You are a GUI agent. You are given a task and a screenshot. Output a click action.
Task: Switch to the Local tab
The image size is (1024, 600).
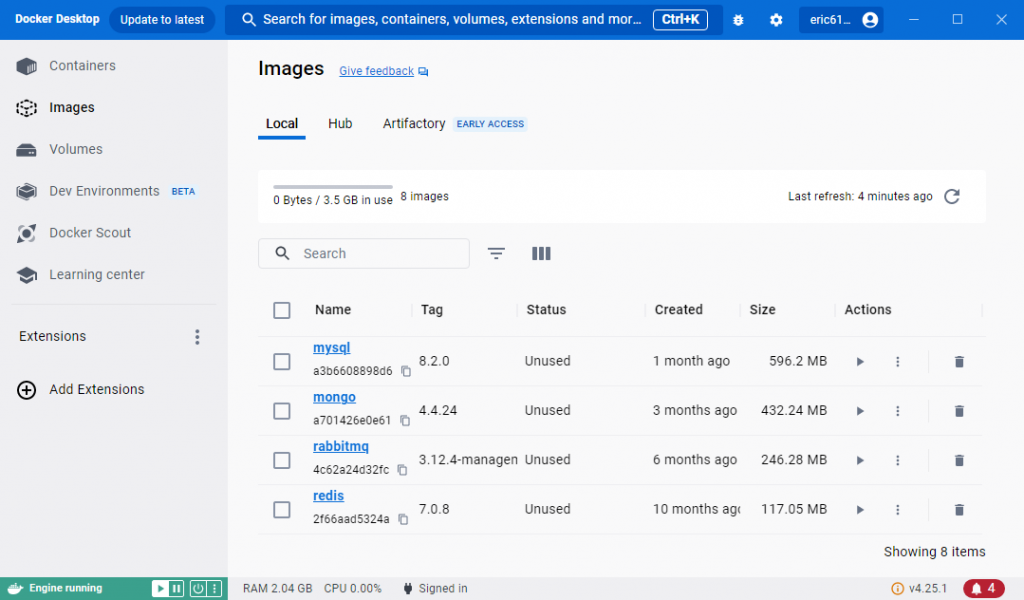click(x=281, y=123)
